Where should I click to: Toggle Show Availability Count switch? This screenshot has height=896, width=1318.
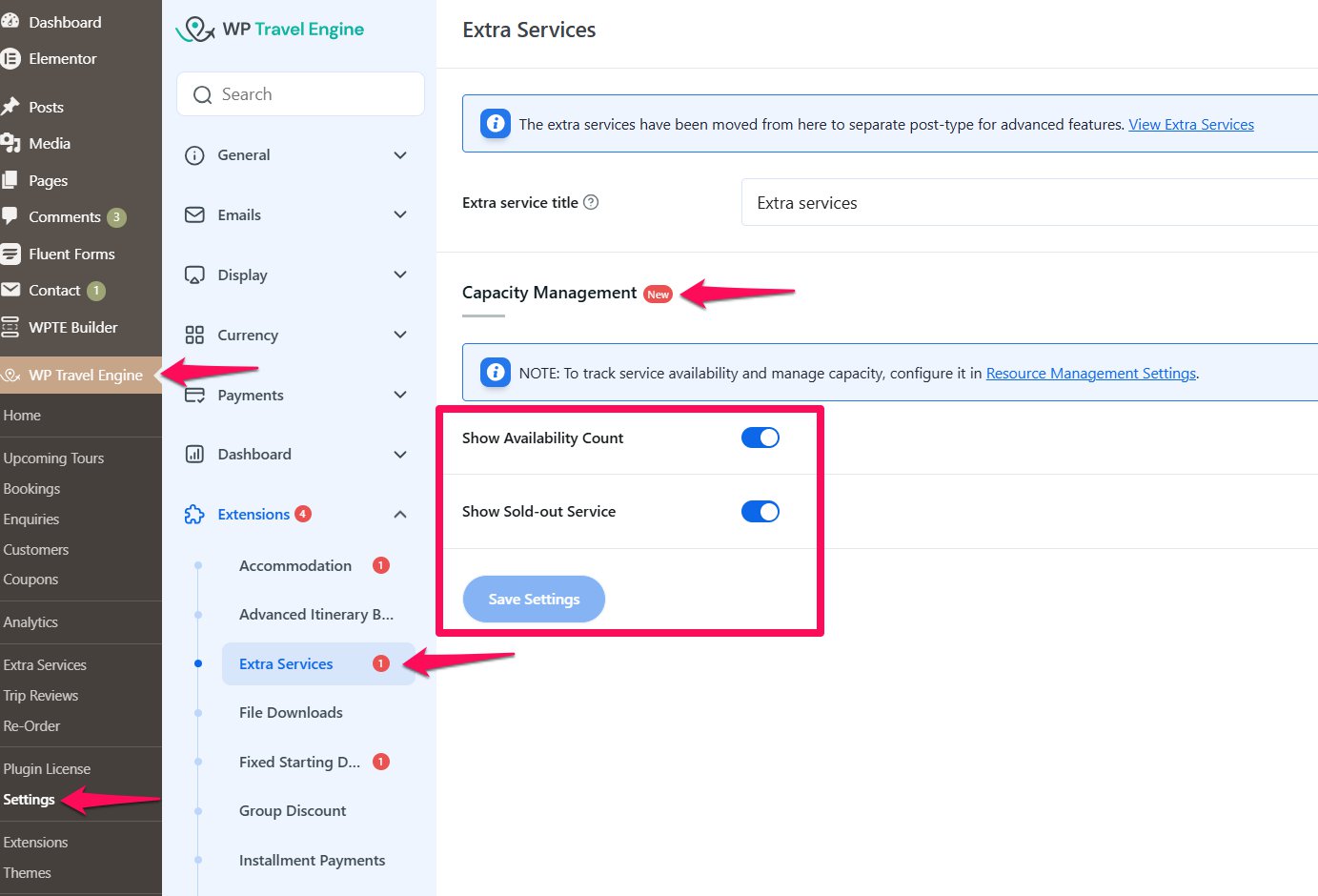tap(760, 438)
